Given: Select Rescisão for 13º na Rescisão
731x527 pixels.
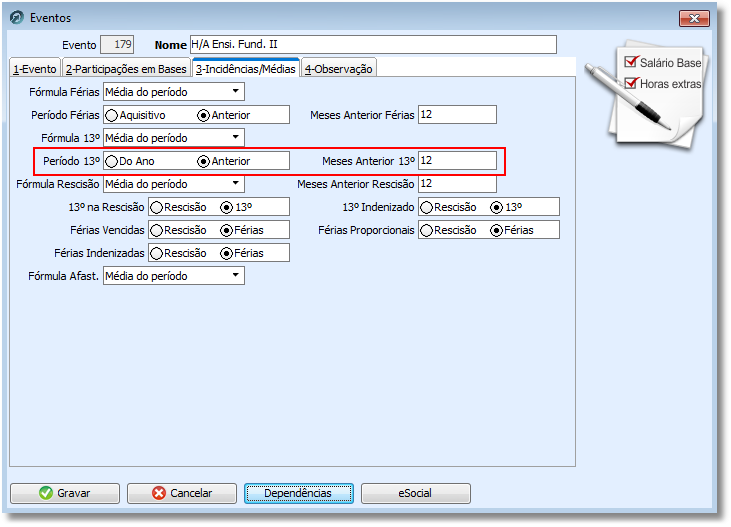Looking at the screenshot, I should point(156,208).
